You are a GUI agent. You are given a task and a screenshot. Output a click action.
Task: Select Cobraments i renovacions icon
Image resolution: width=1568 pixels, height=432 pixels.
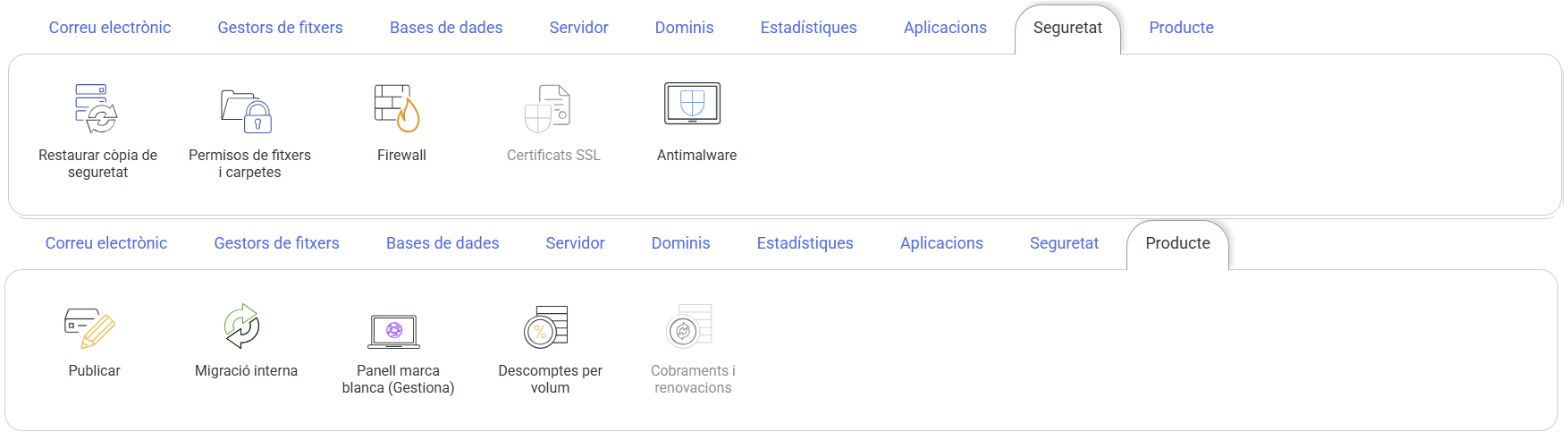(690, 326)
